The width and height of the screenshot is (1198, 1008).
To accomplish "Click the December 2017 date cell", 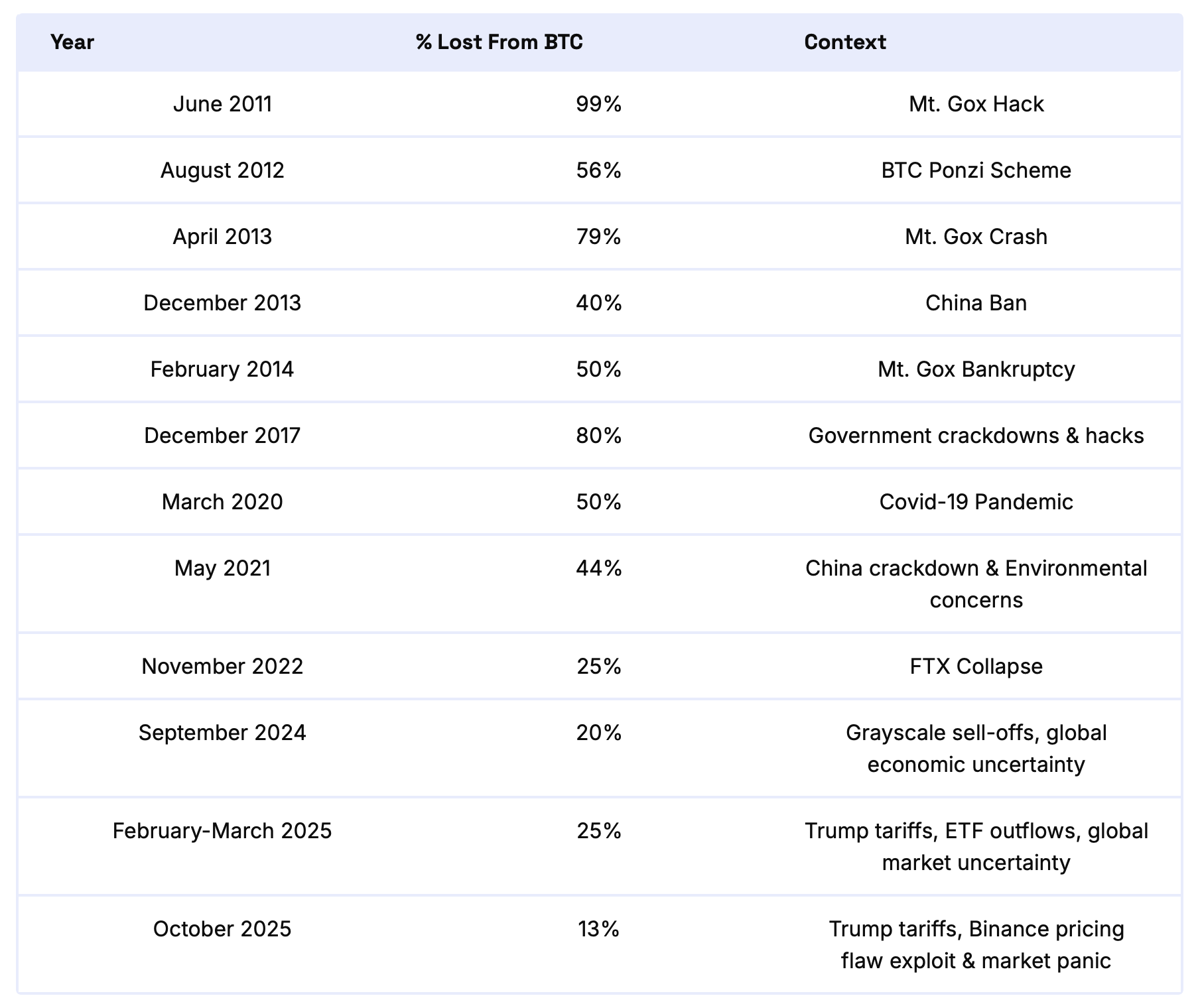I will click(222, 436).
